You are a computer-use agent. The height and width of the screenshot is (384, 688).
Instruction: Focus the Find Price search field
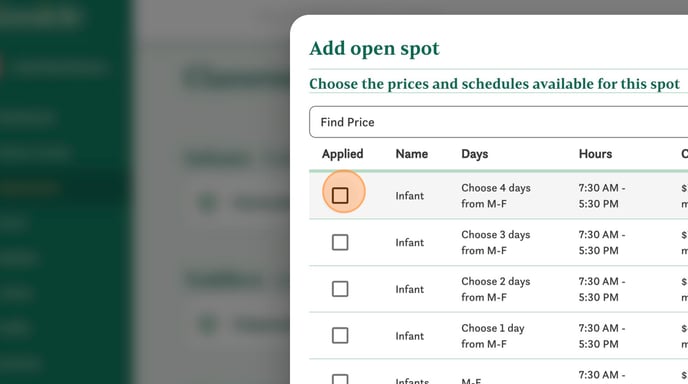click(498, 122)
